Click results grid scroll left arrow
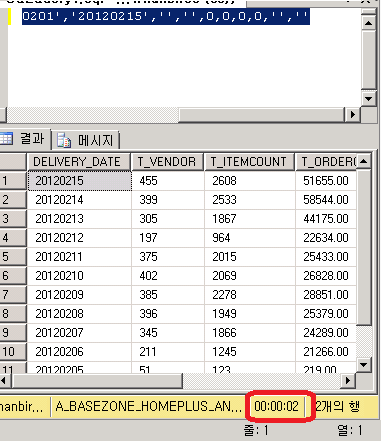The width and height of the screenshot is (381, 443). [x=4, y=380]
